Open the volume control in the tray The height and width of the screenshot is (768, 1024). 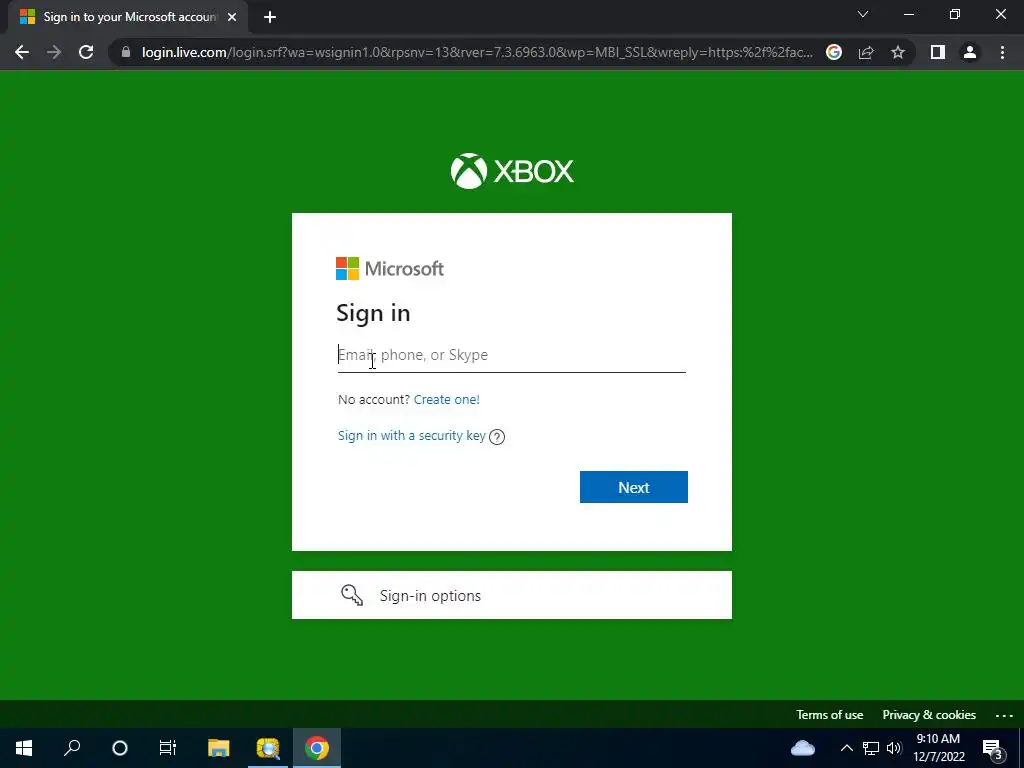tap(894, 748)
